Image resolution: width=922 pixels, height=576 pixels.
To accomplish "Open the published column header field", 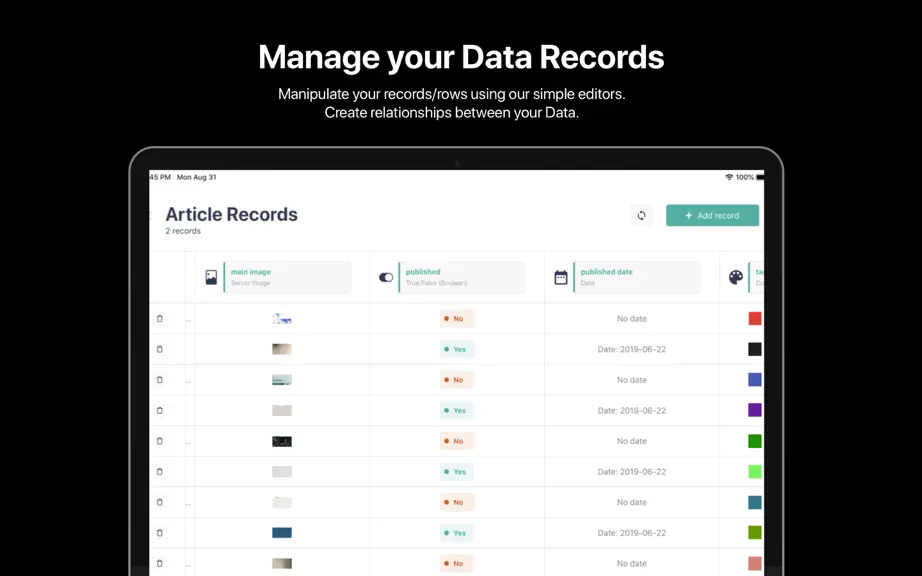I will [x=462, y=277].
